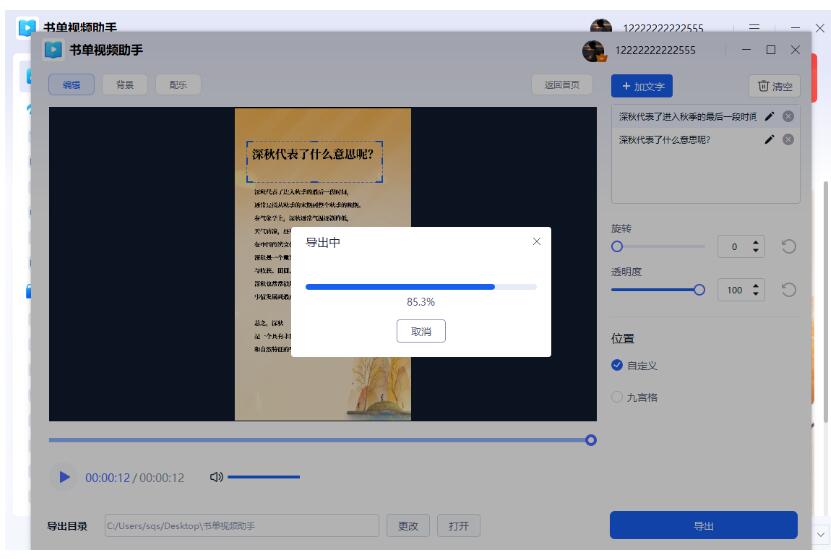Viewport: 831px width, 559px height.
Task: Click the scroll down arrow in background window
Action: [x=820, y=534]
